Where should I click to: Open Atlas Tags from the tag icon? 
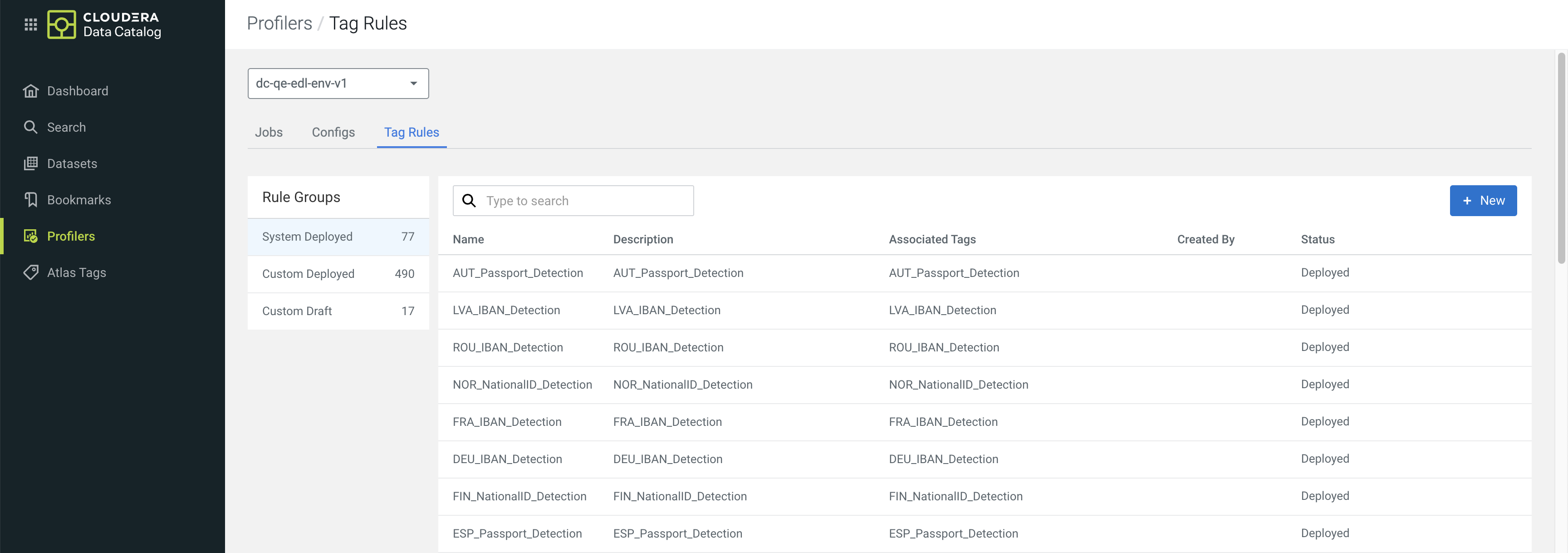30,272
